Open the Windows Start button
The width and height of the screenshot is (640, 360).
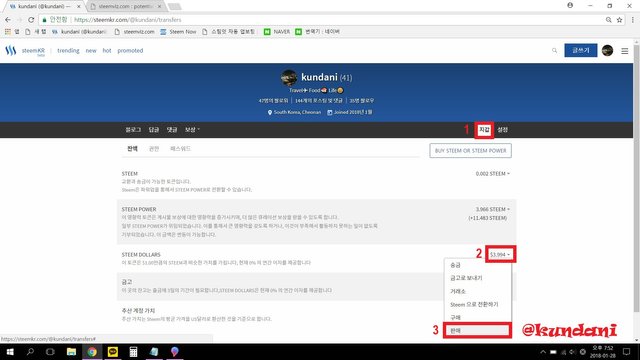pos(10,351)
